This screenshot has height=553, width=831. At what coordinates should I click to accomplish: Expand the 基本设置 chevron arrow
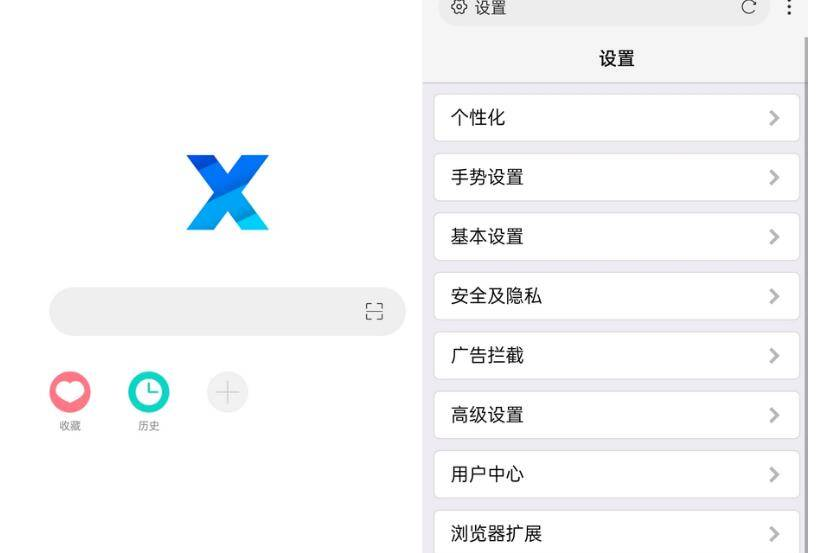click(x=774, y=237)
